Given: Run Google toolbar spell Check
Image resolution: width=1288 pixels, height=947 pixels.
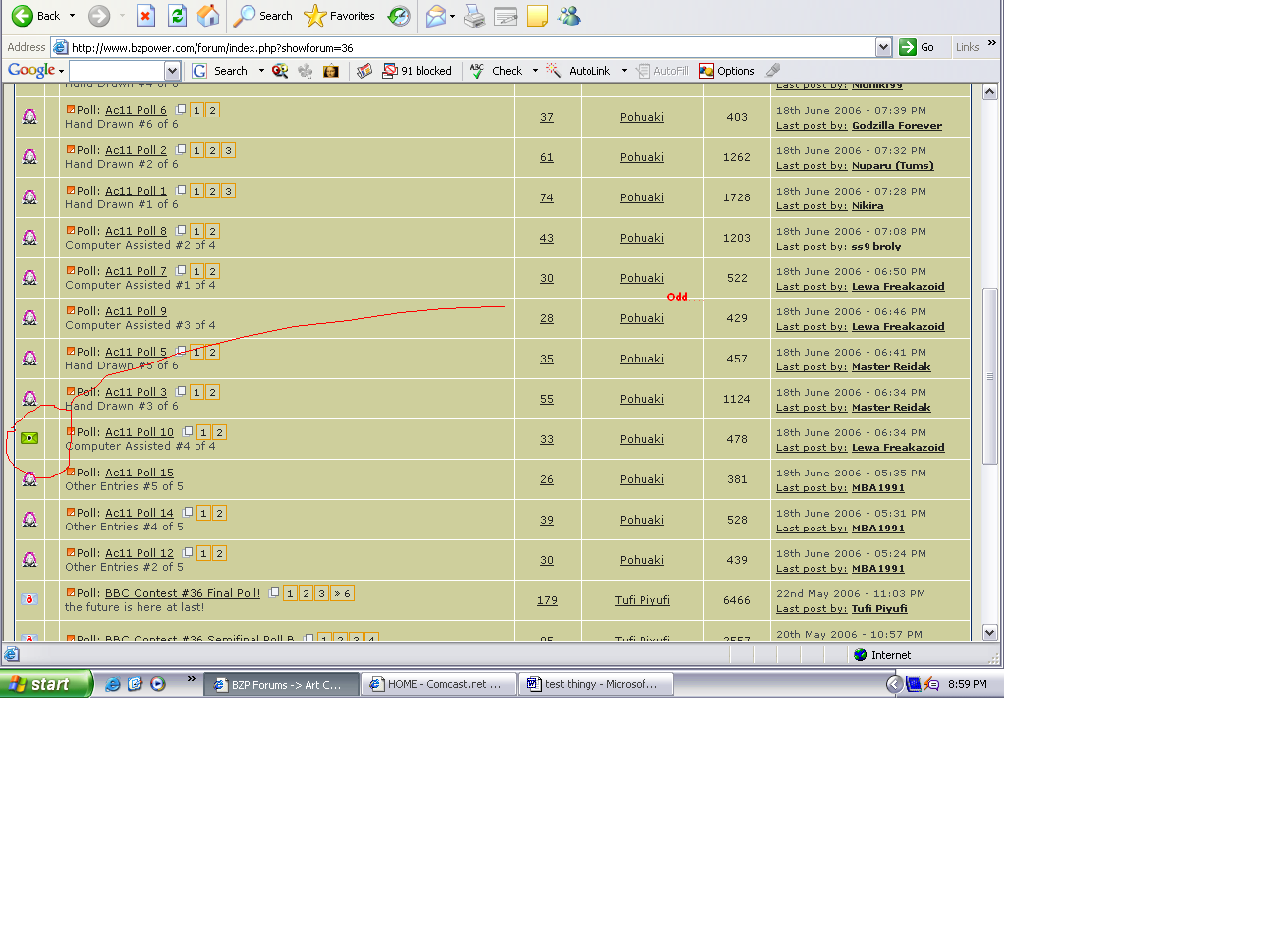Looking at the screenshot, I should [x=496, y=71].
